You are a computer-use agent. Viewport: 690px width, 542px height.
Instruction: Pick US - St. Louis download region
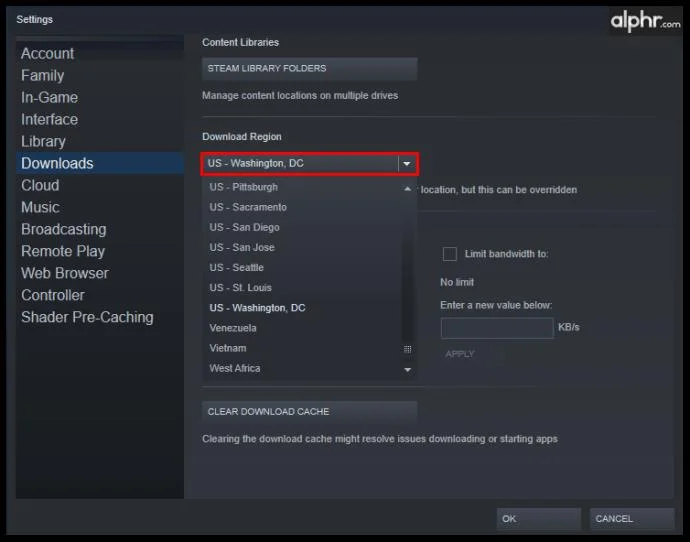pyautogui.click(x=302, y=288)
